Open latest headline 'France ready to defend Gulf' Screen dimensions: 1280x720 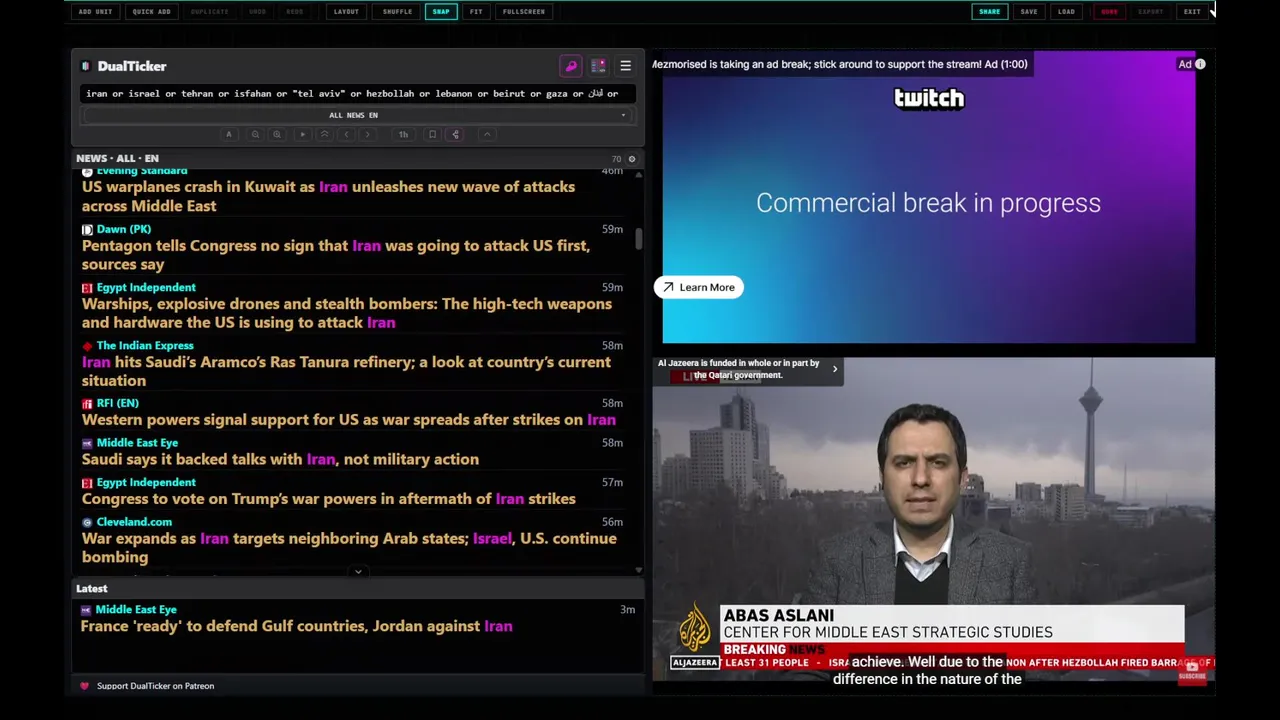[x=297, y=626]
